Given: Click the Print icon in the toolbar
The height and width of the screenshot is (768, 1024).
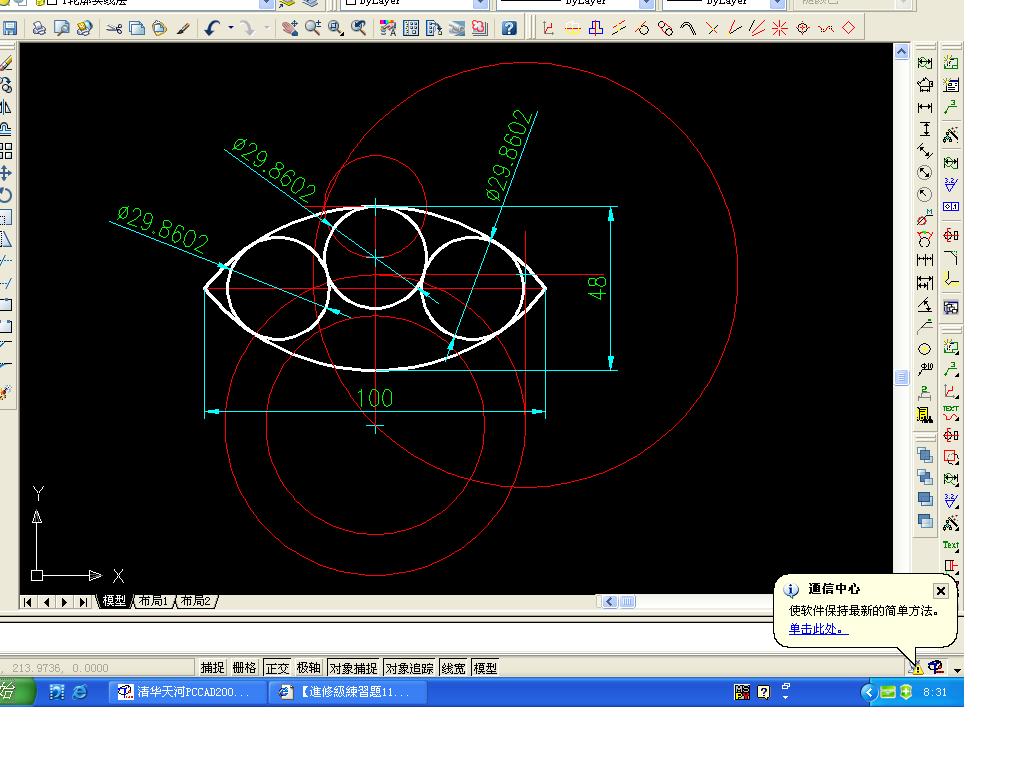Looking at the screenshot, I should [x=39, y=28].
